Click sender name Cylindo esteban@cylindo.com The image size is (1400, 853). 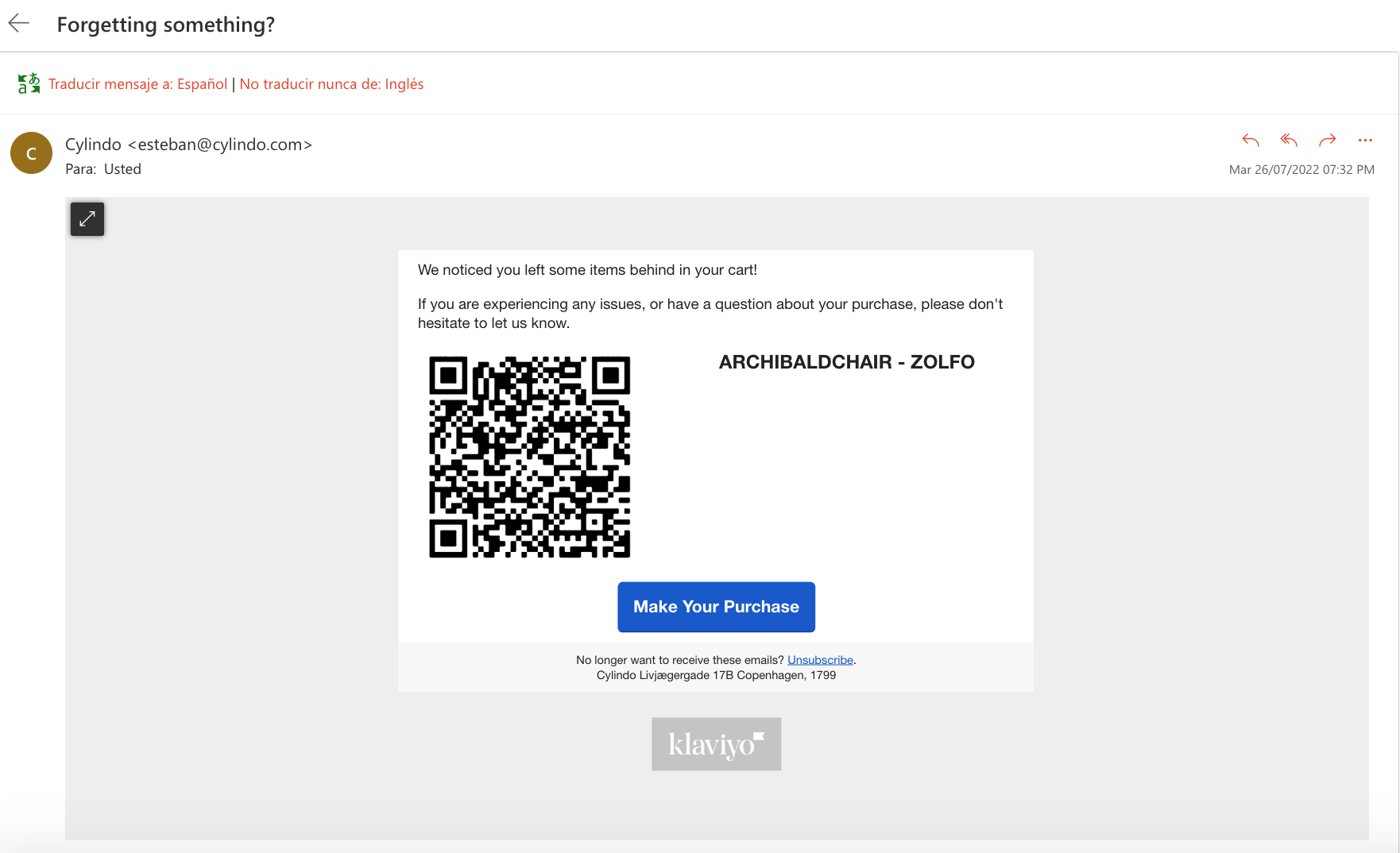tap(188, 145)
